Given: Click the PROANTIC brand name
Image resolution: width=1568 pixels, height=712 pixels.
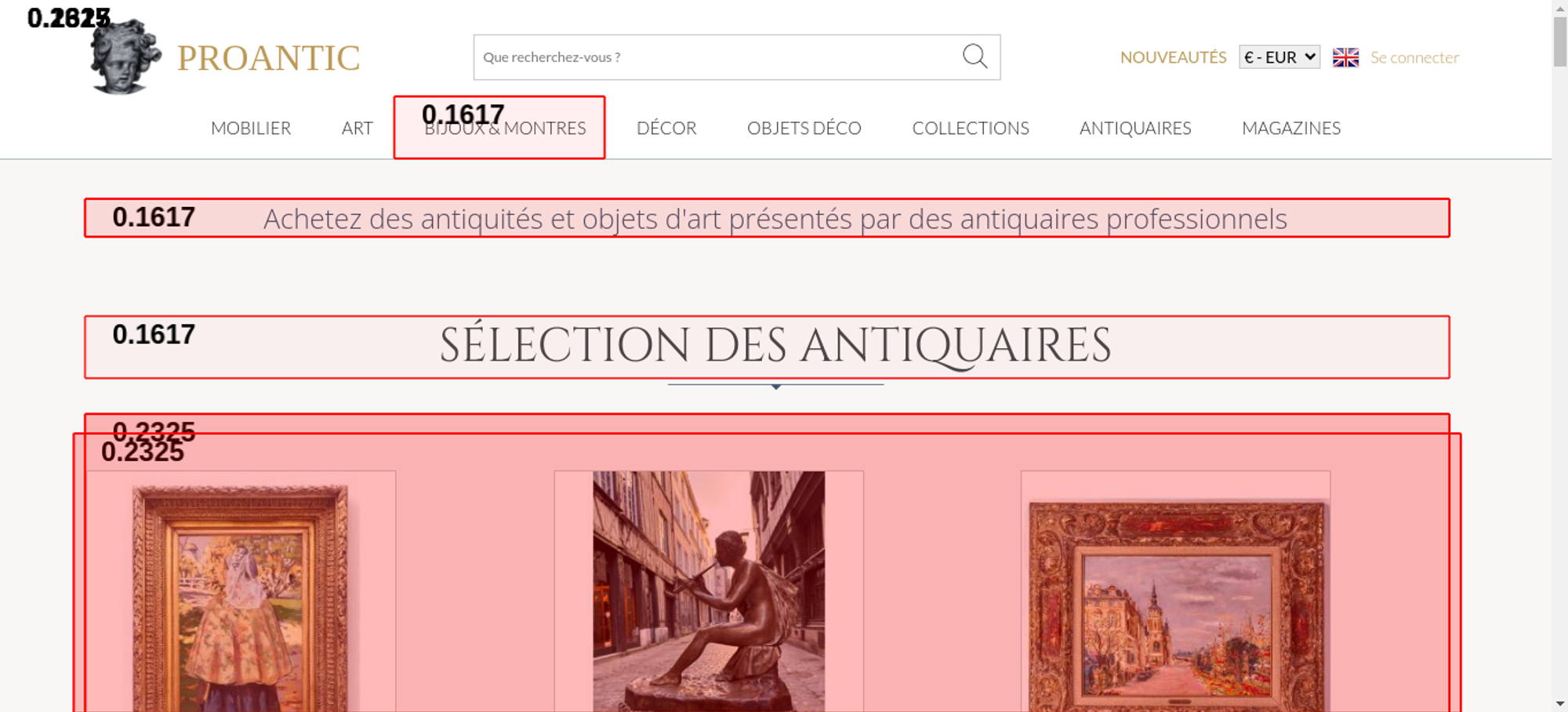Looking at the screenshot, I should pos(268,58).
